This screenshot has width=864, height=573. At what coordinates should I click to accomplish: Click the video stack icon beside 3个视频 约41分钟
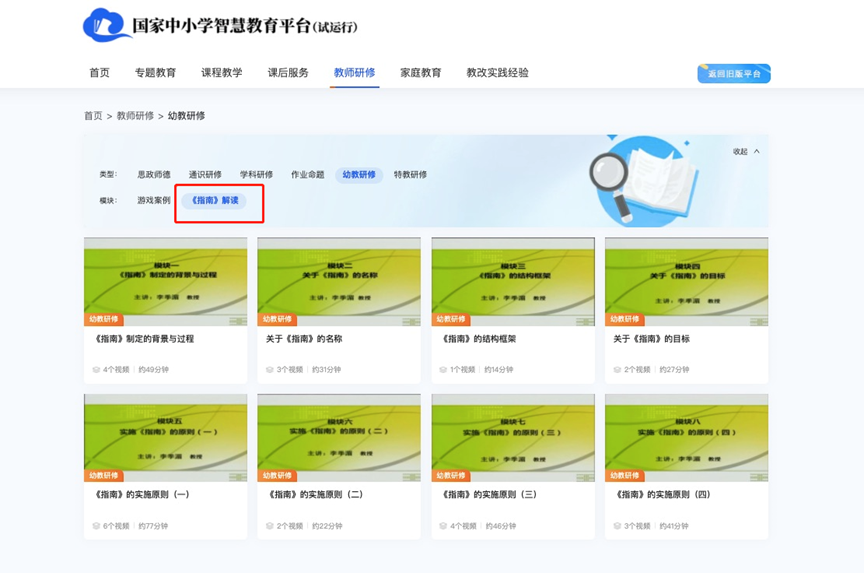click(617, 526)
